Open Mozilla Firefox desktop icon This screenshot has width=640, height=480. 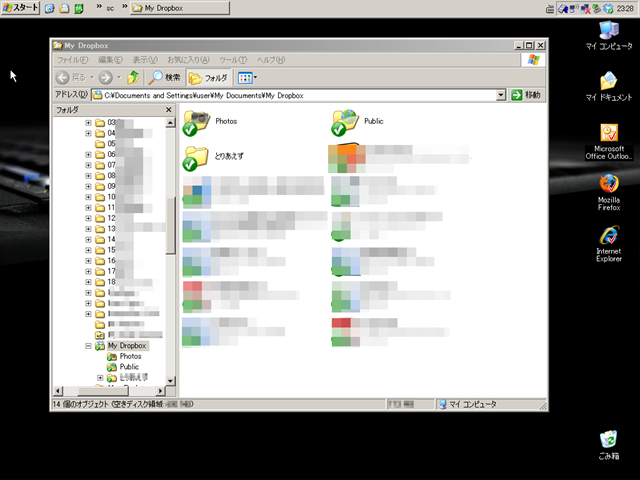pos(609,193)
